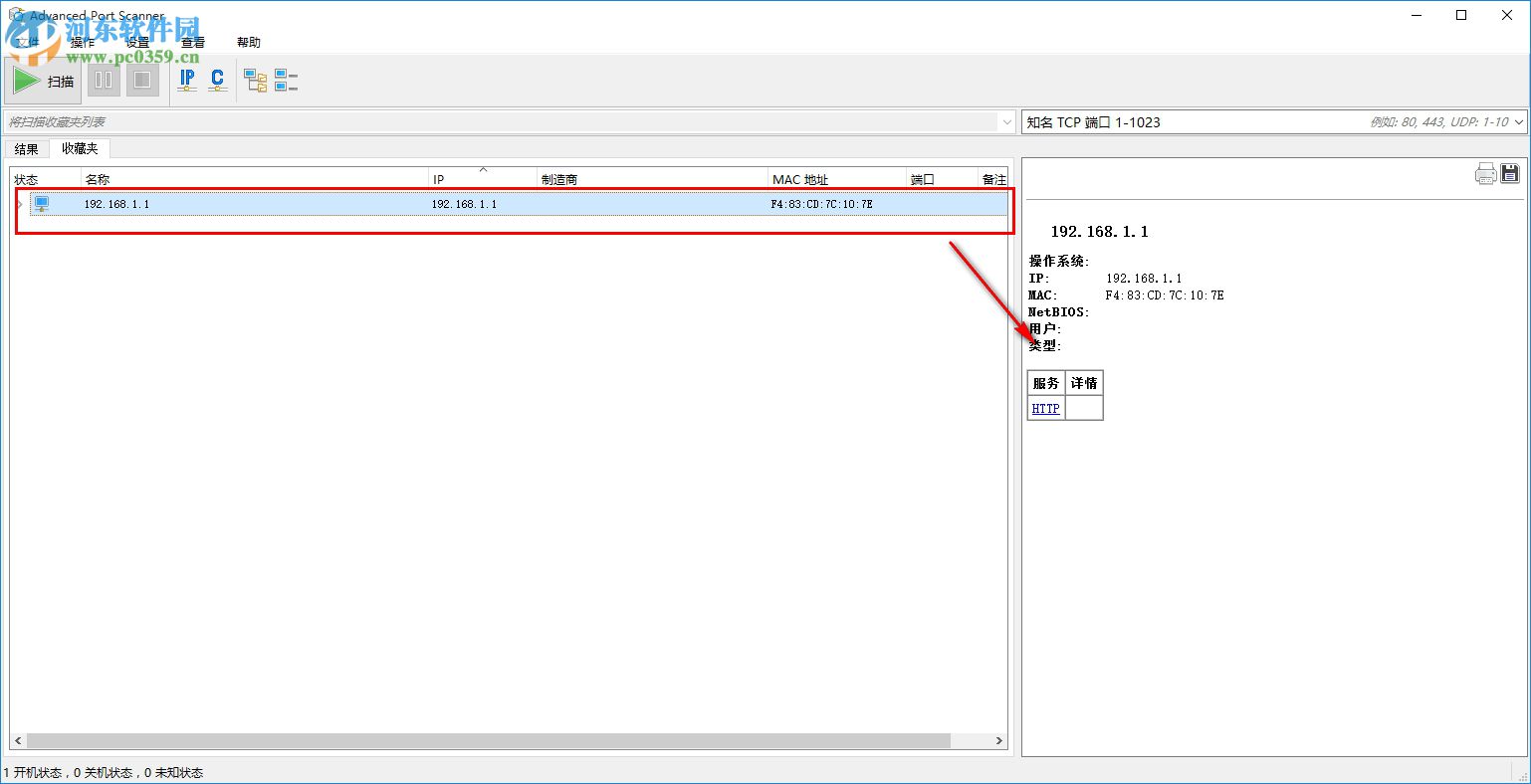Switch view with the list layout icon
This screenshot has width=1531, height=784.
click(285, 80)
